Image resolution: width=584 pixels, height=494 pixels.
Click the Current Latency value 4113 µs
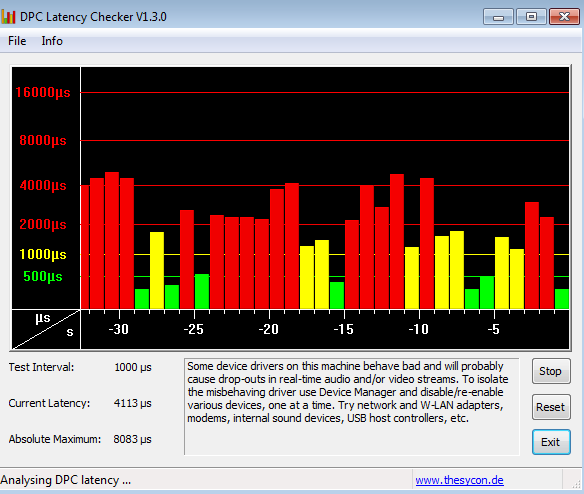133,403
